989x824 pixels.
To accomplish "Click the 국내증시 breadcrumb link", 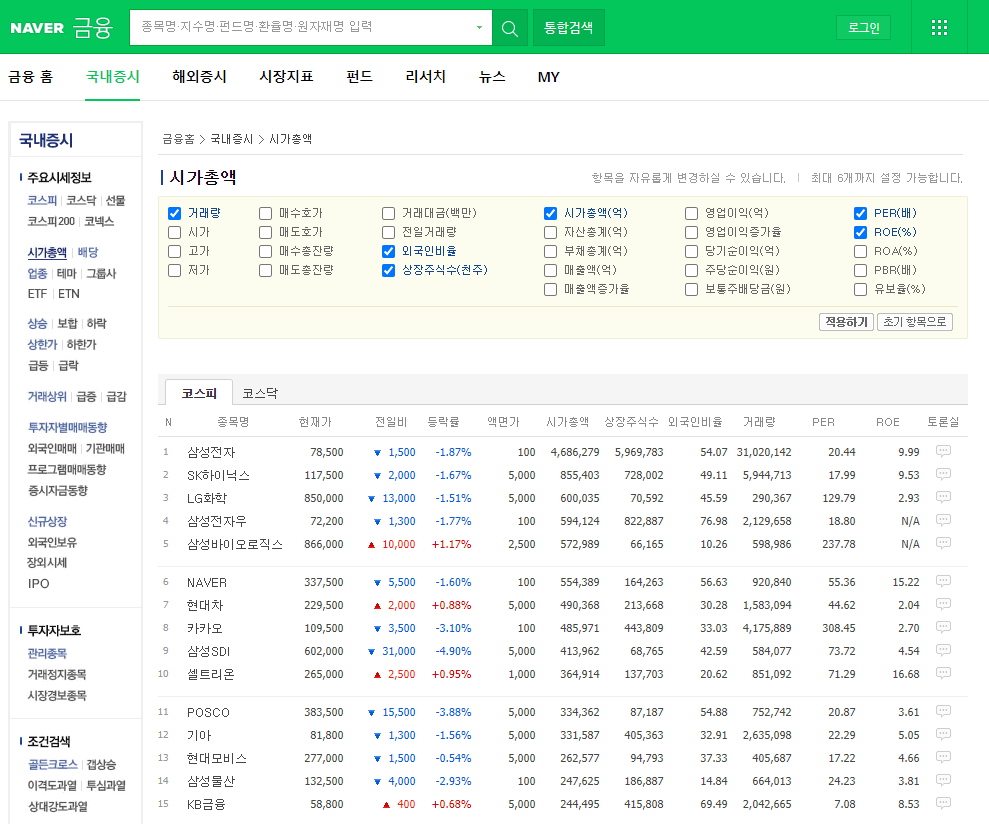I will [x=231, y=139].
